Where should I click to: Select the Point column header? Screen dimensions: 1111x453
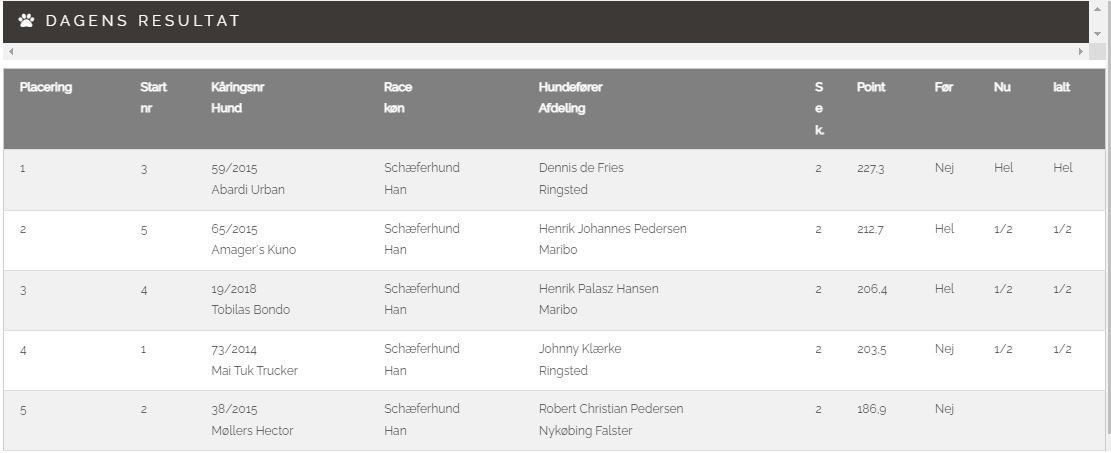(x=871, y=87)
